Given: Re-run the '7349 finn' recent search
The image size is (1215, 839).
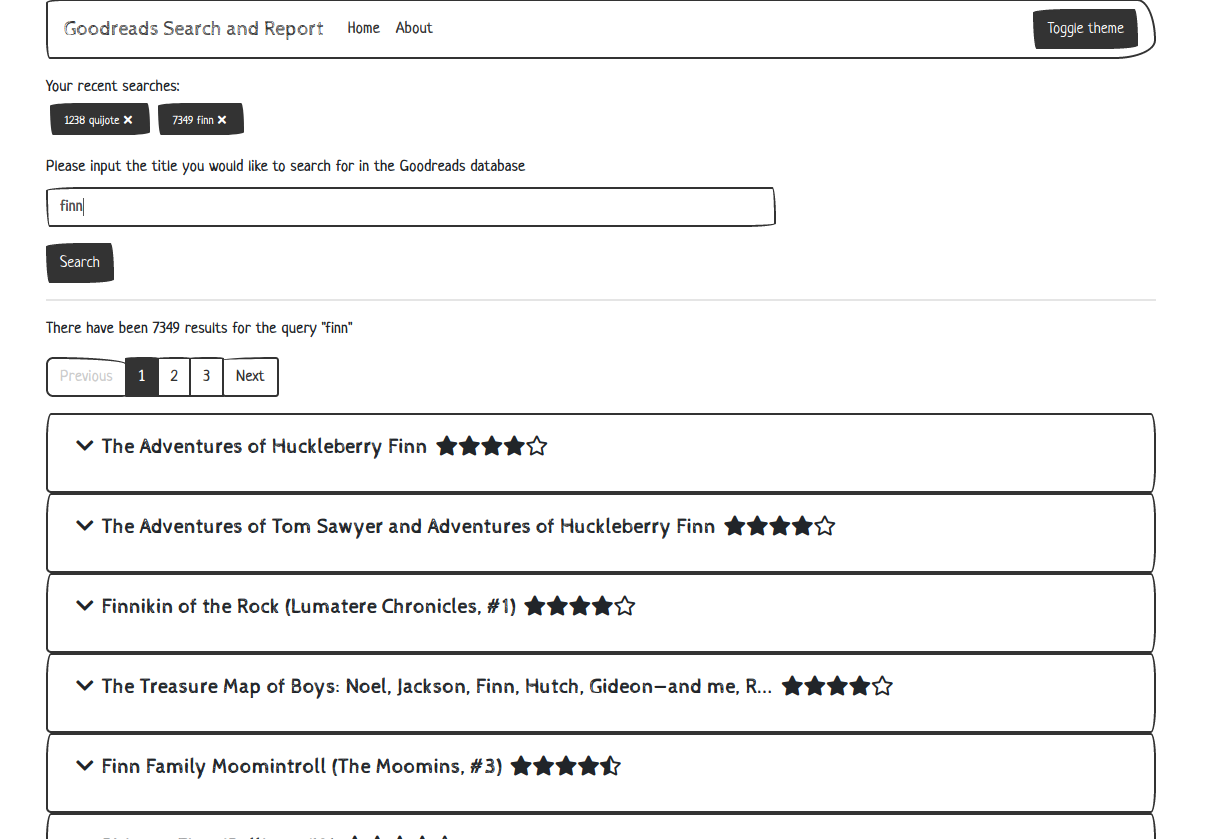Looking at the screenshot, I should pos(192,120).
